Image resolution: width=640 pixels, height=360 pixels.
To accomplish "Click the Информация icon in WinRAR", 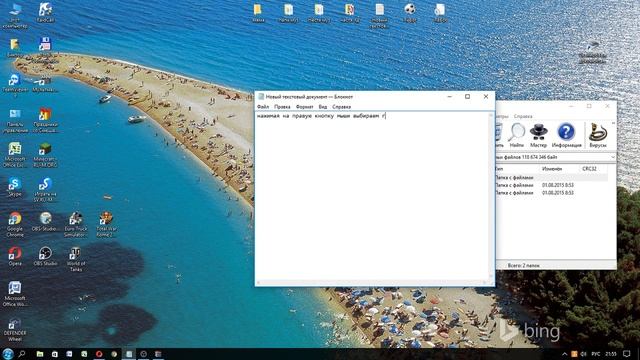I will (x=566, y=136).
